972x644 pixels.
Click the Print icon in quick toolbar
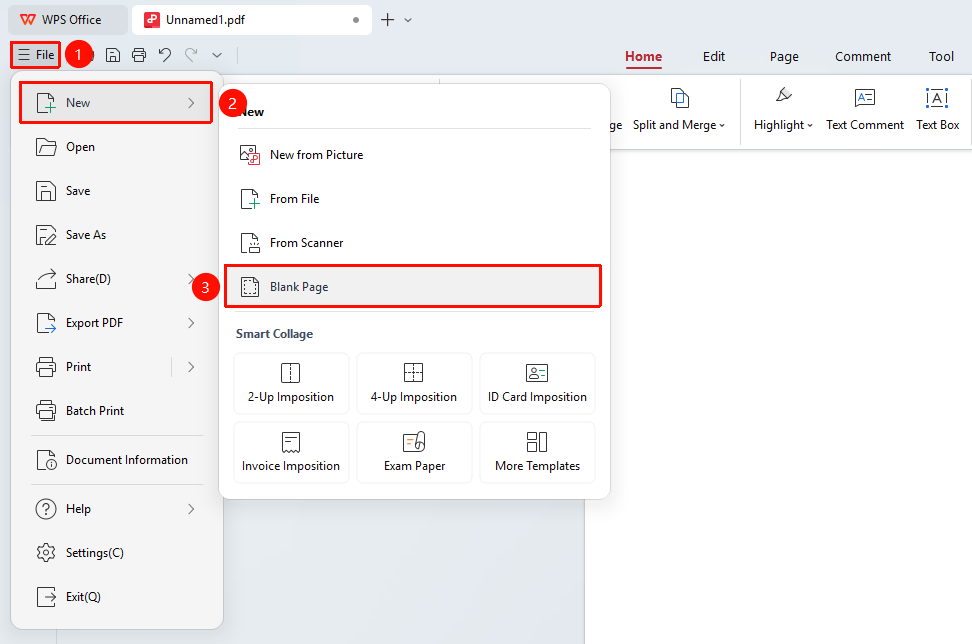(x=139, y=55)
